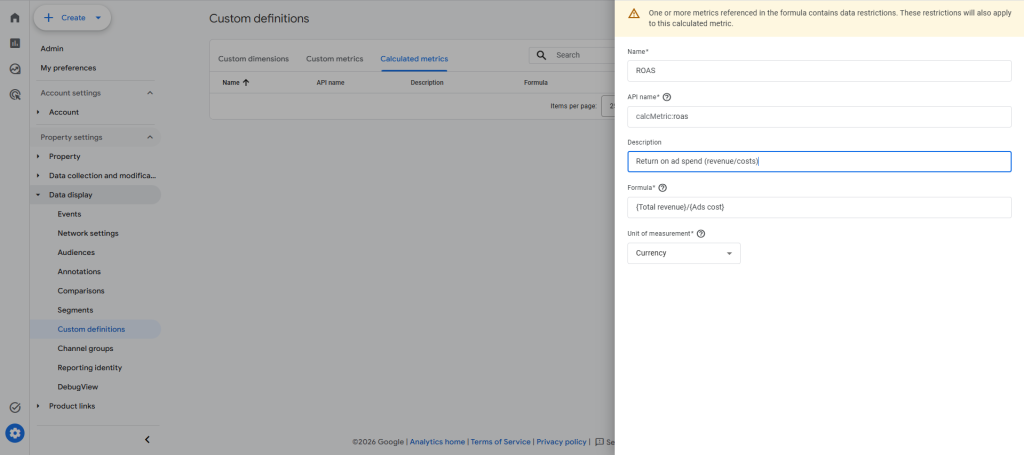The width and height of the screenshot is (1024, 455).
Task: Open DebugView item
Action: (x=78, y=387)
